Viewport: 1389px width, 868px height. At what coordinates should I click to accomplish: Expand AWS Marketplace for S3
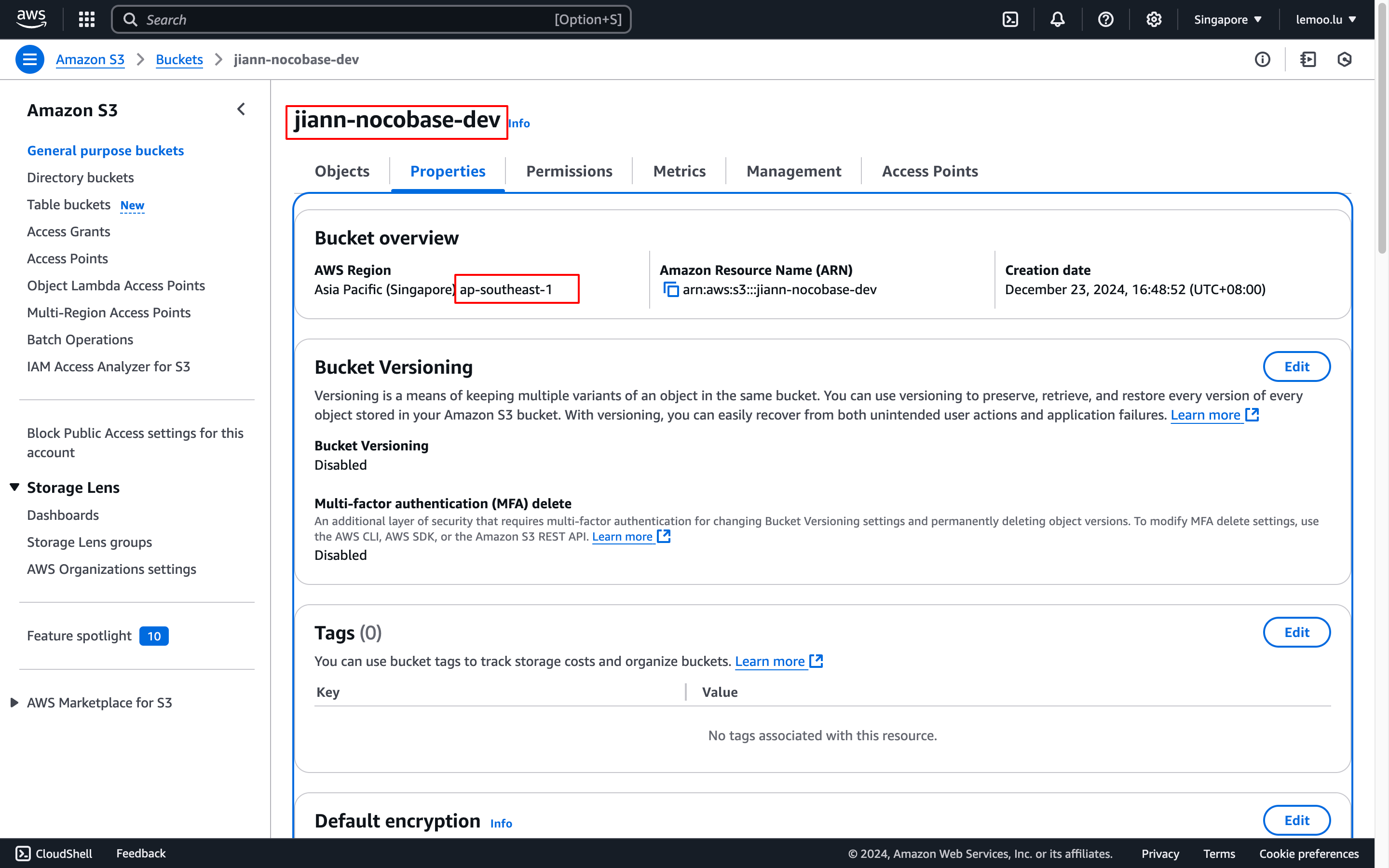pos(15,702)
